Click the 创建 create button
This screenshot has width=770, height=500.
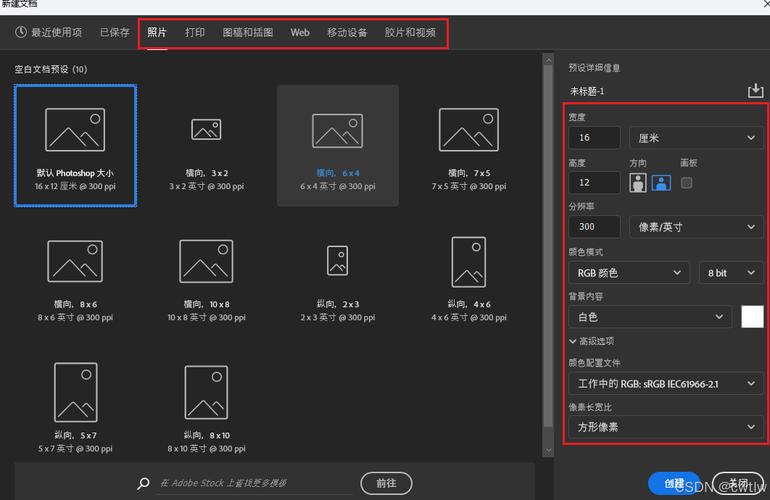(674, 483)
